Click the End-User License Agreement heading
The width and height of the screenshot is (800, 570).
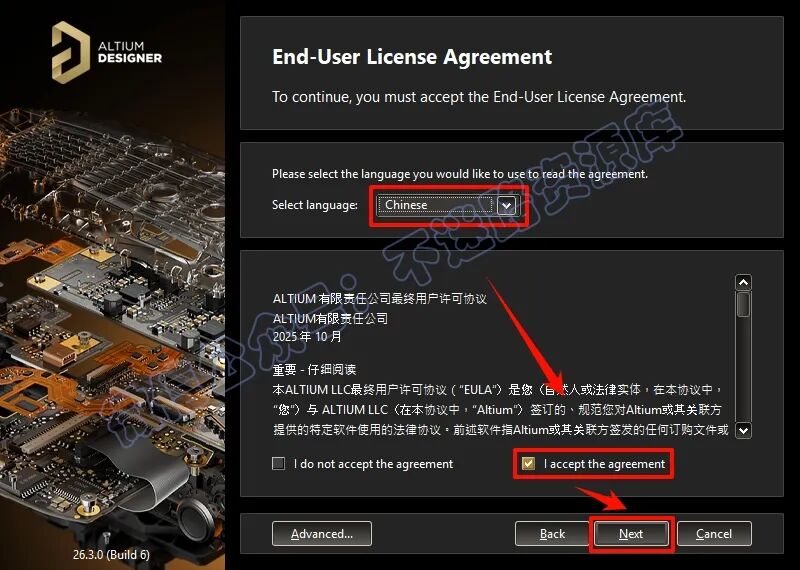(412, 57)
